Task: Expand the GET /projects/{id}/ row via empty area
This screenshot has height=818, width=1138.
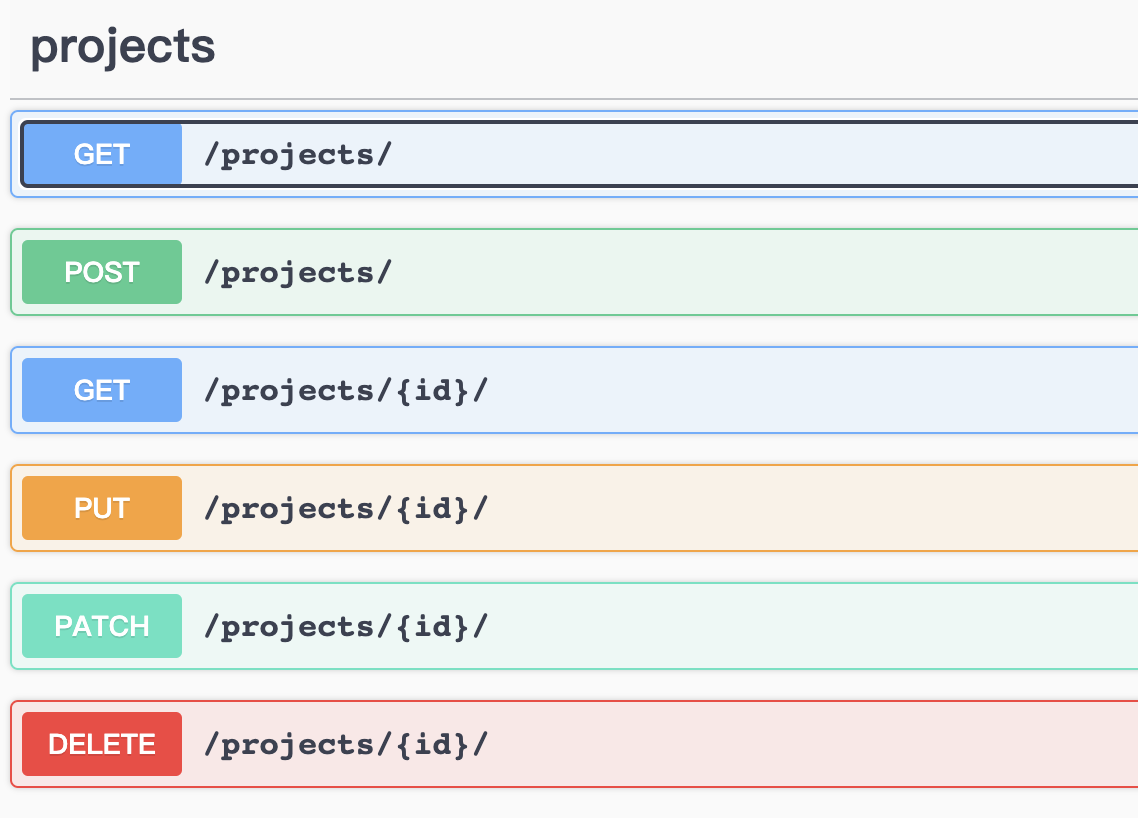Action: [x=800, y=390]
